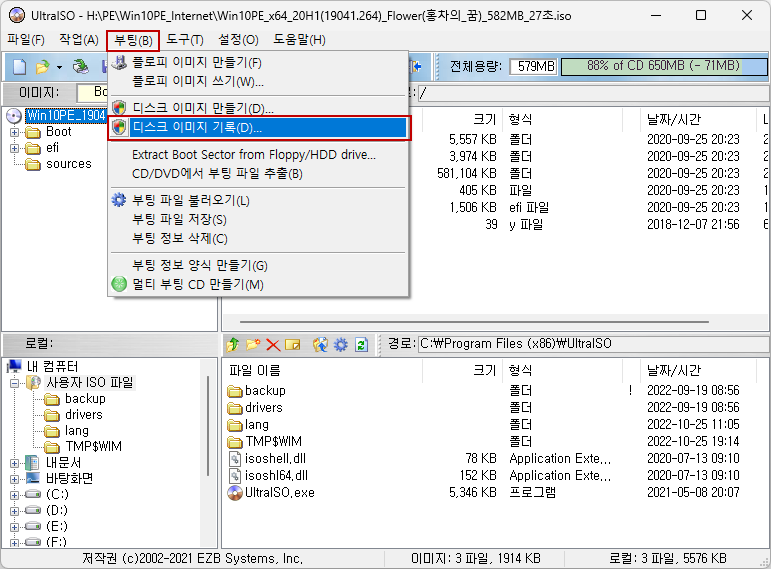Click the Add files to image icon
Image resolution: width=771 pixels, height=569 pixels.
[x=320, y=345]
